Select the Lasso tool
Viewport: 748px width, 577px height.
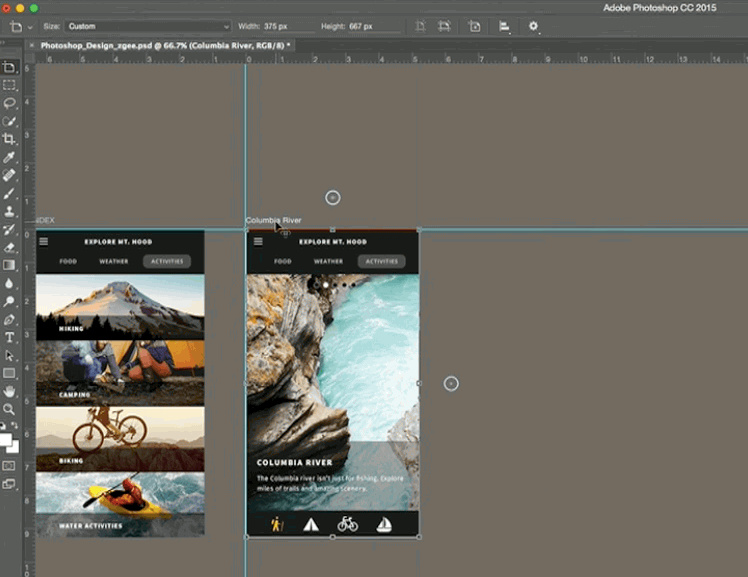[10, 103]
